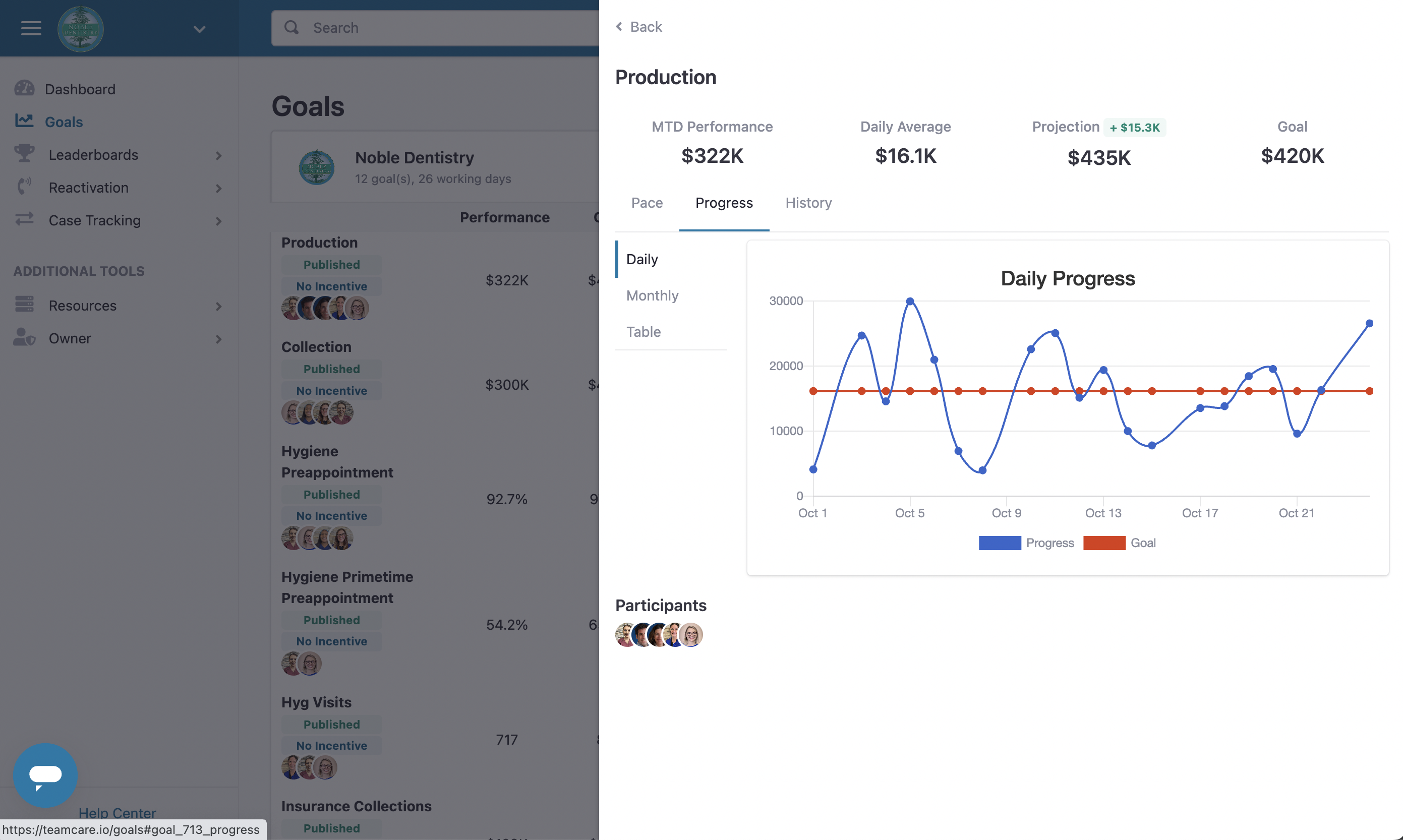Click the $300K Collection performance value
The height and width of the screenshot is (840, 1403).
(x=507, y=385)
